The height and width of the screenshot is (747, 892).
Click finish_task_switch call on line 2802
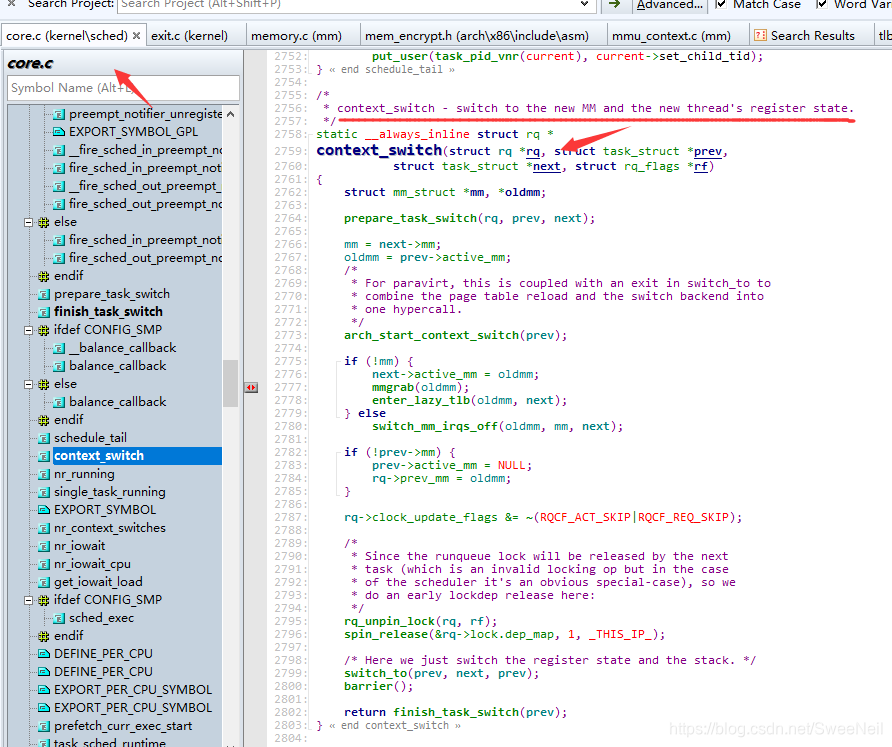(456, 712)
